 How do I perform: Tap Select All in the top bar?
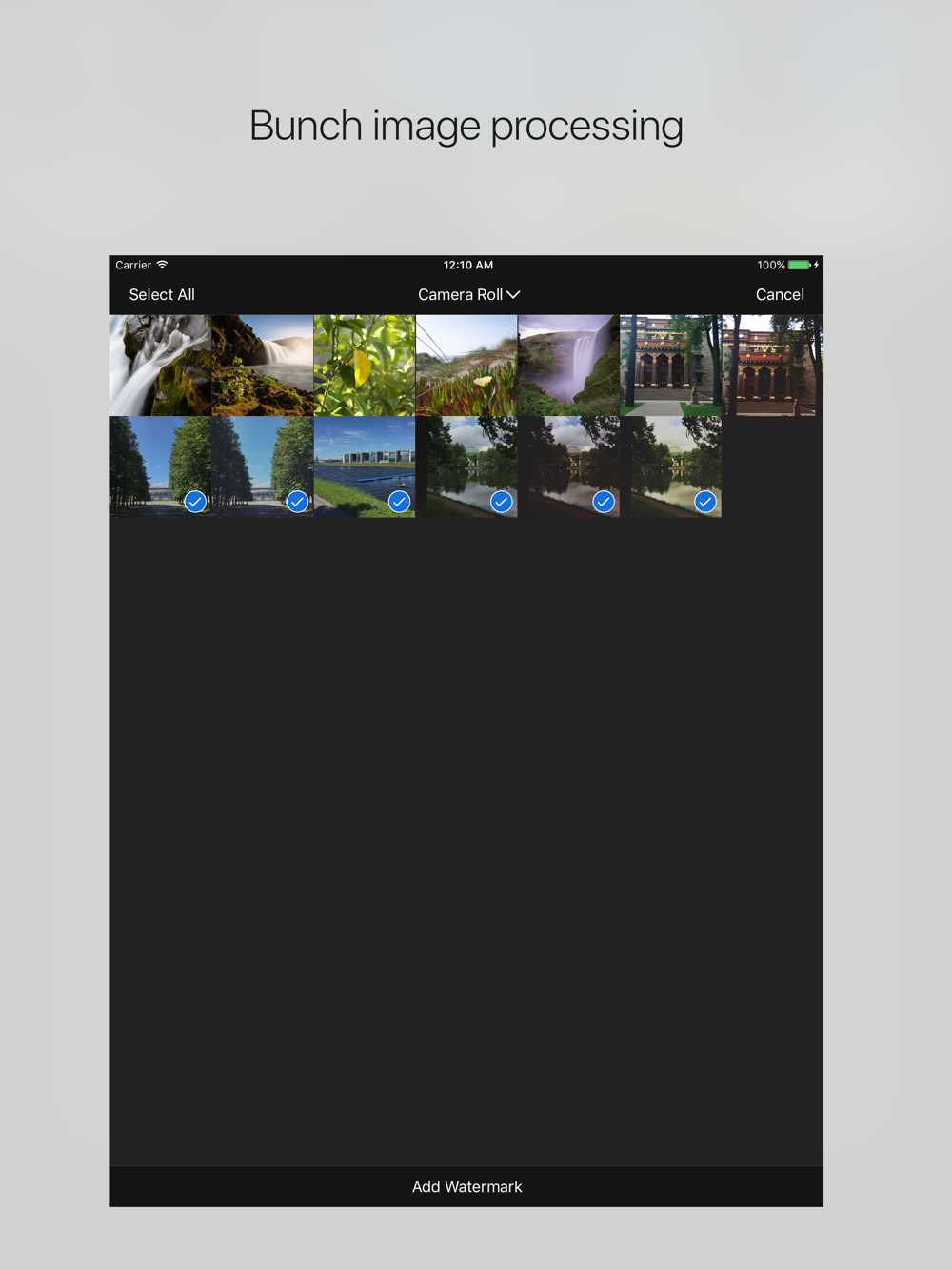(x=162, y=295)
